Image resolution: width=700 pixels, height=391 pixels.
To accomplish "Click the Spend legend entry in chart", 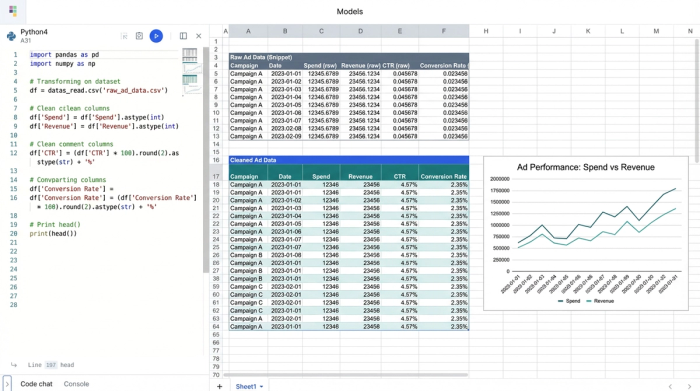I will 569,301.
